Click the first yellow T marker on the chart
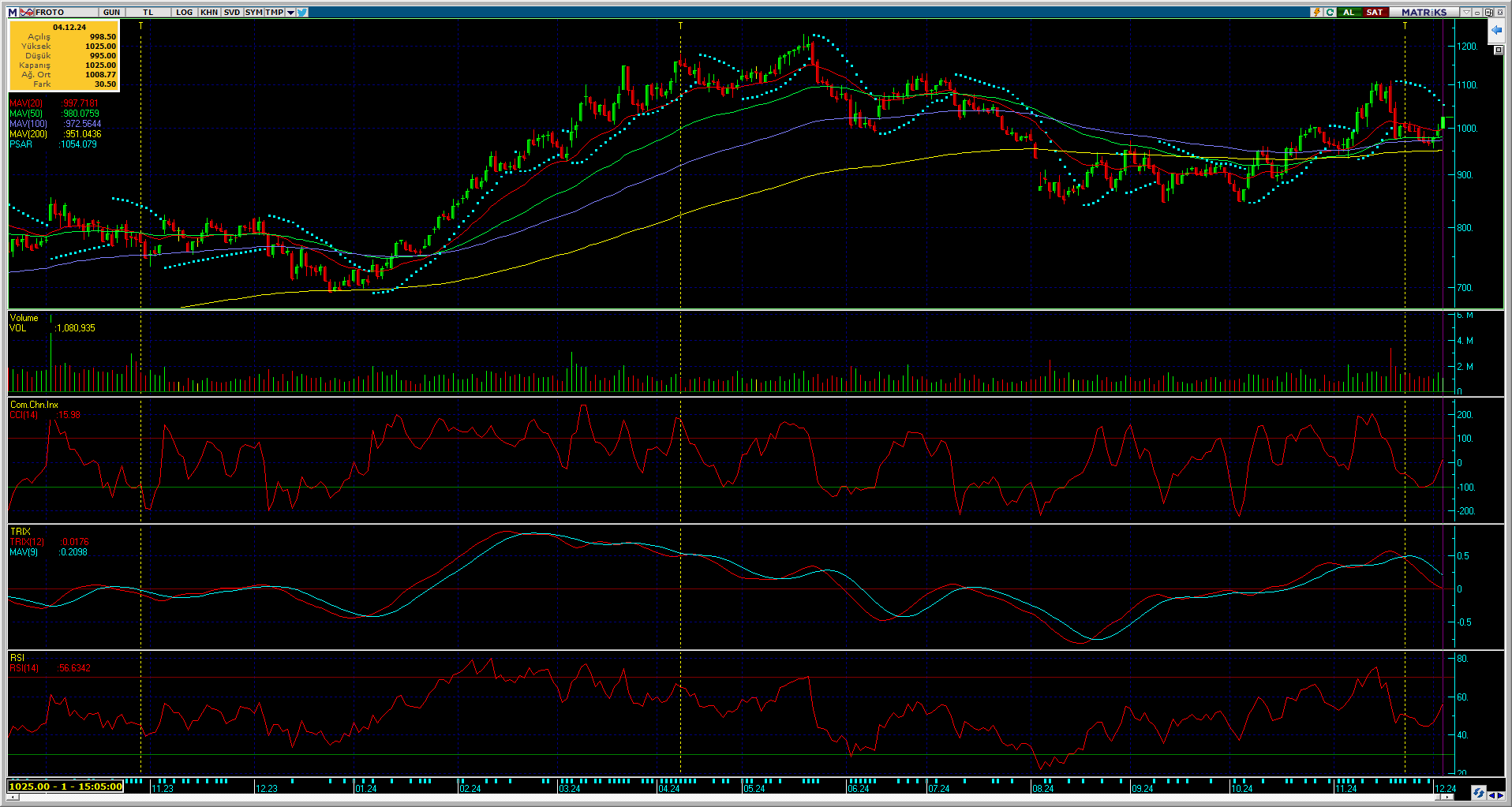This screenshot has width=1512, height=807. pyautogui.click(x=140, y=26)
